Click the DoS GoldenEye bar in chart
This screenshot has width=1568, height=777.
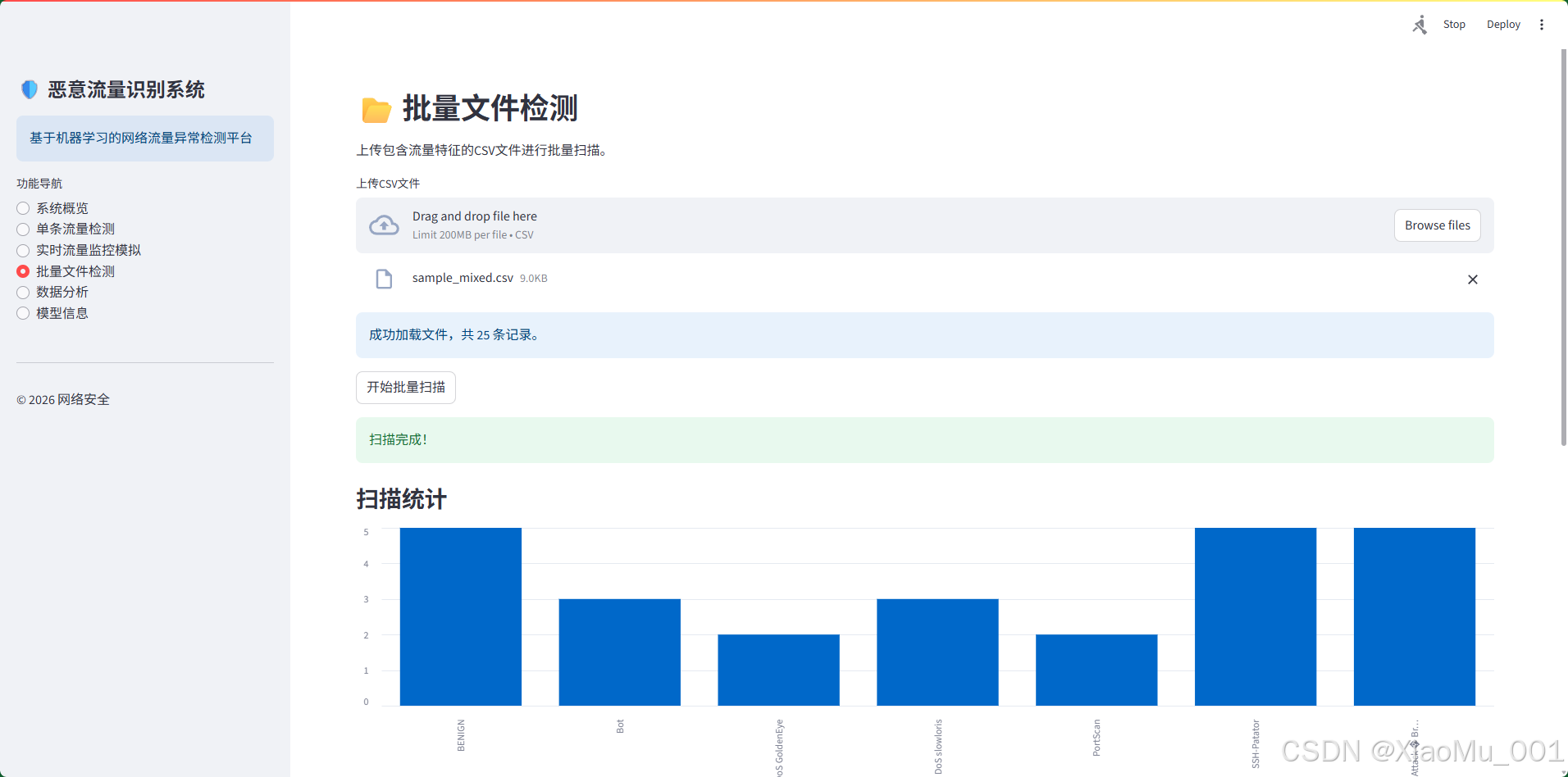pos(778,670)
